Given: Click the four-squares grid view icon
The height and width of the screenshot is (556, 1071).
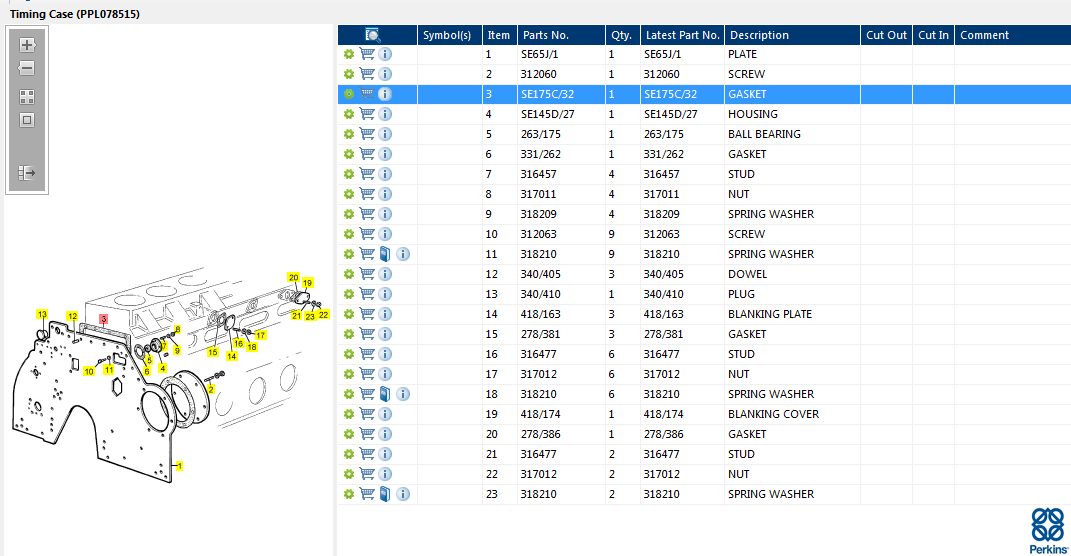Looking at the screenshot, I should tap(27, 97).
